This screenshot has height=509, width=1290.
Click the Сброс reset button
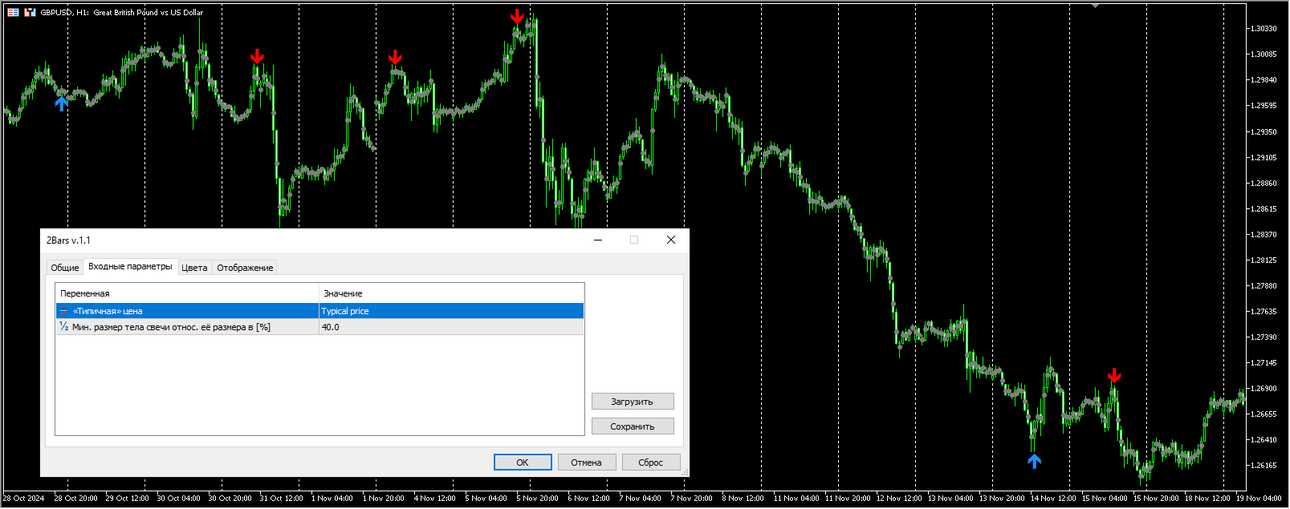click(x=651, y=462)
